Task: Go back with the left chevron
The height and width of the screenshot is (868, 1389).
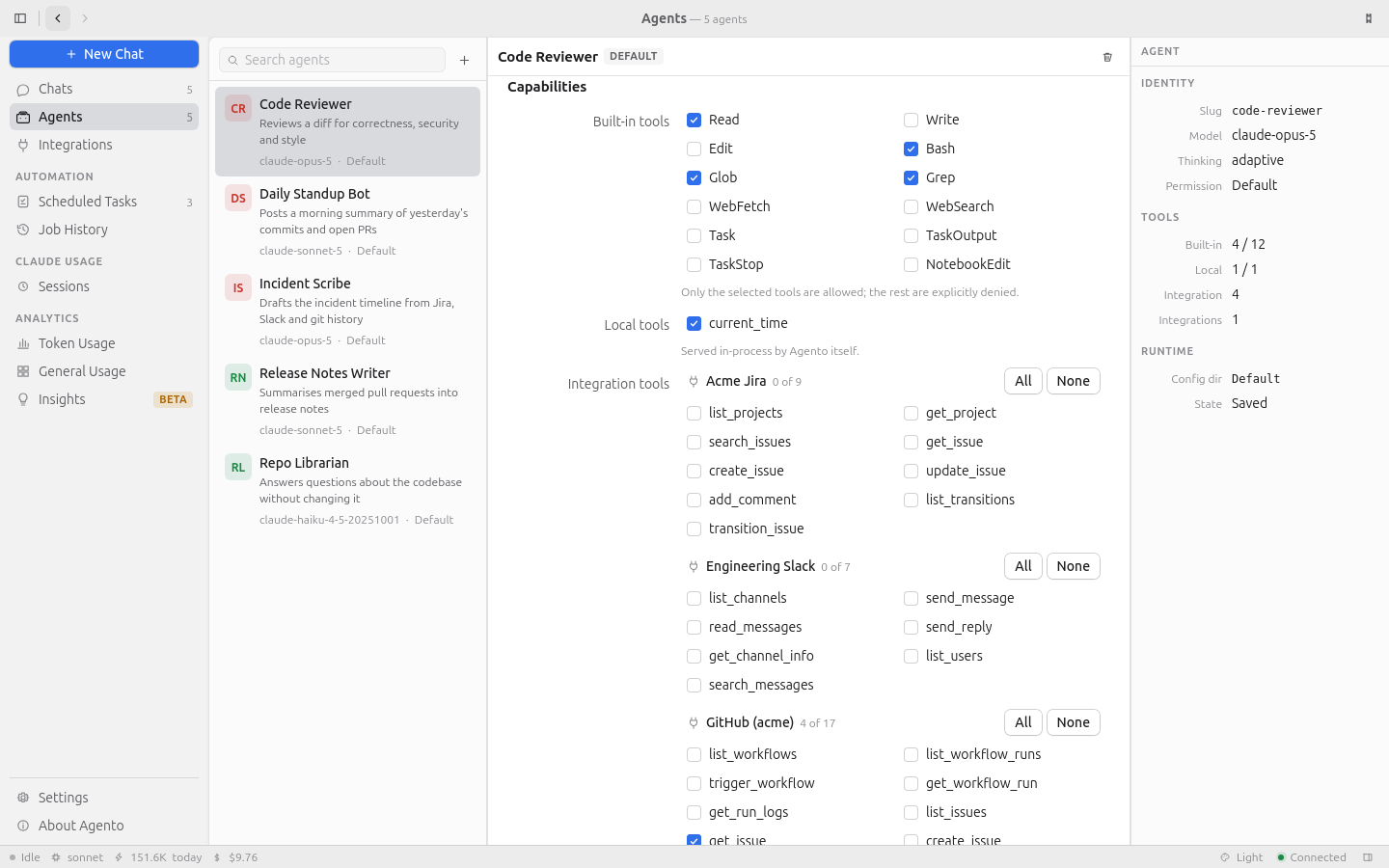Action: tap(58, 18)
